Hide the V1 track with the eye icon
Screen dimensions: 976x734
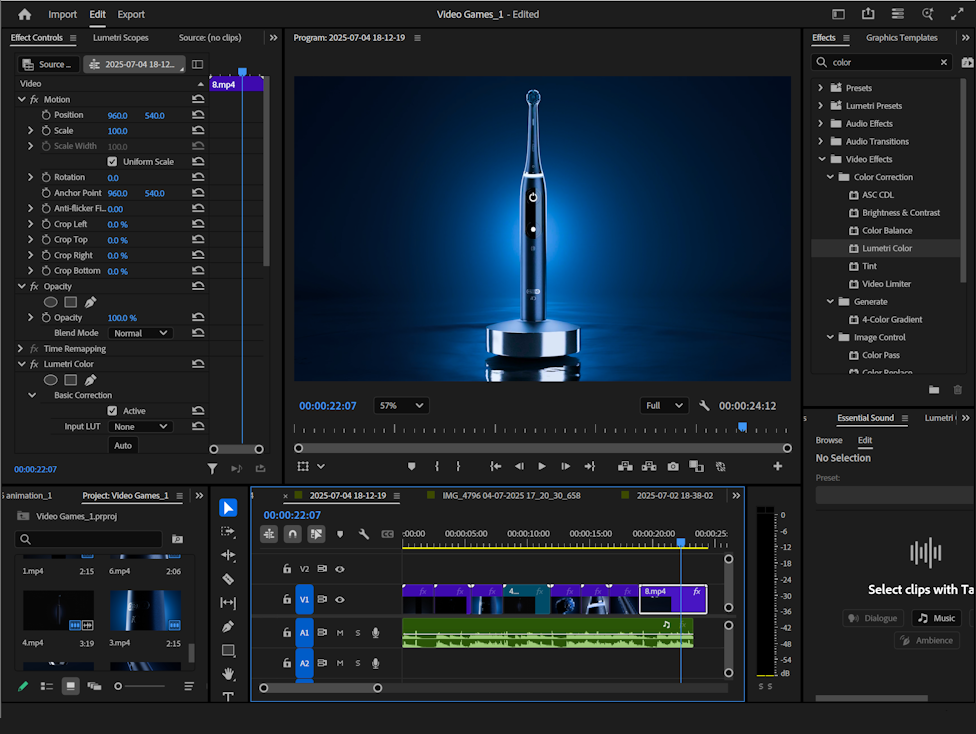[x=340, y=600]
